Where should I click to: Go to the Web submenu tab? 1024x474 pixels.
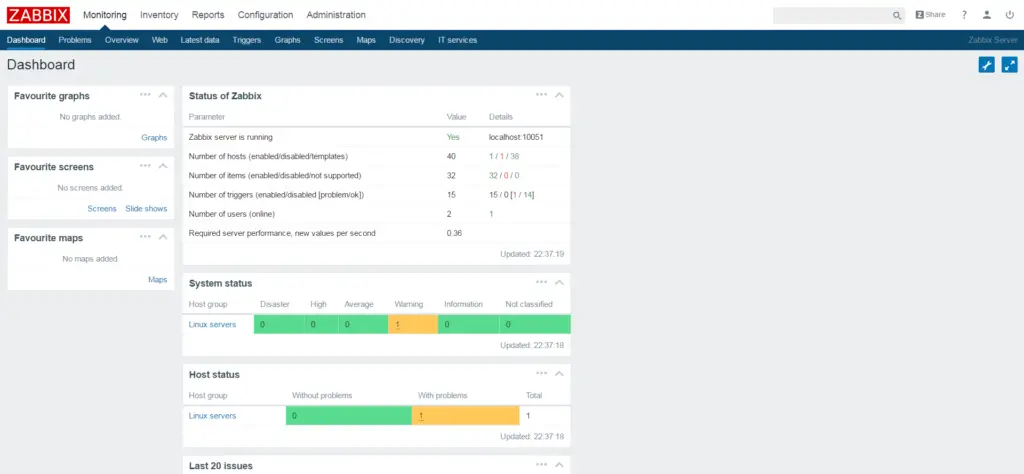pos(159,40)
